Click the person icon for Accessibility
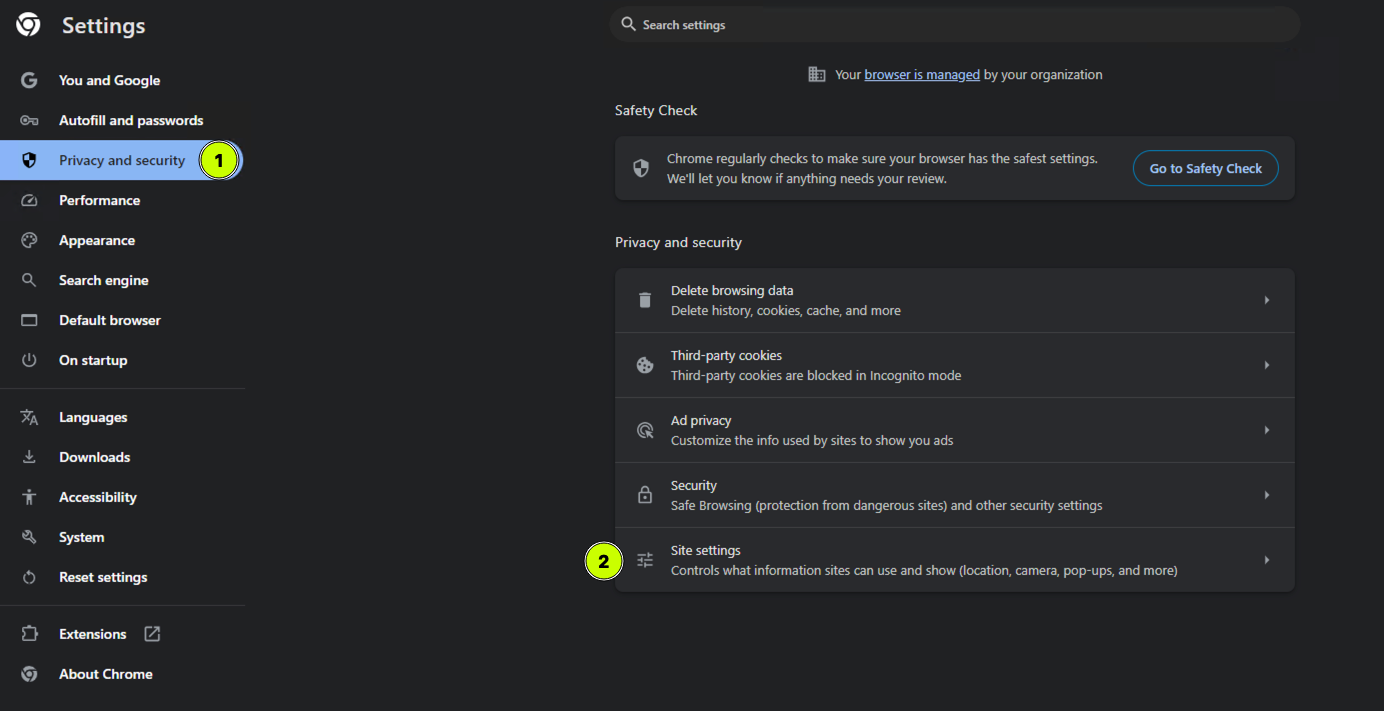Screen dimensions: 1384x711 [x=29, y=497]
